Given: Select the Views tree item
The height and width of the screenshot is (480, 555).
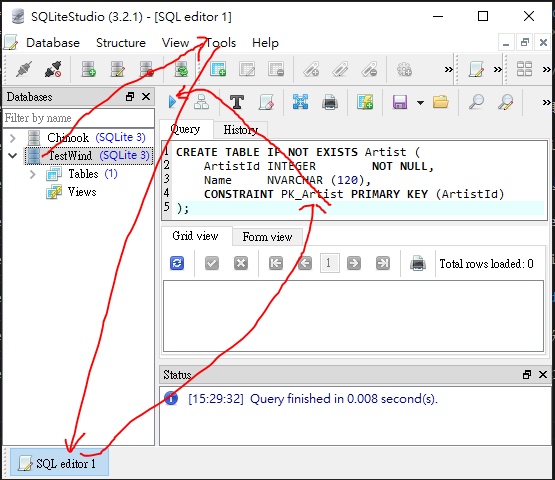Looking at the screenshot, I should coord(82,192).
